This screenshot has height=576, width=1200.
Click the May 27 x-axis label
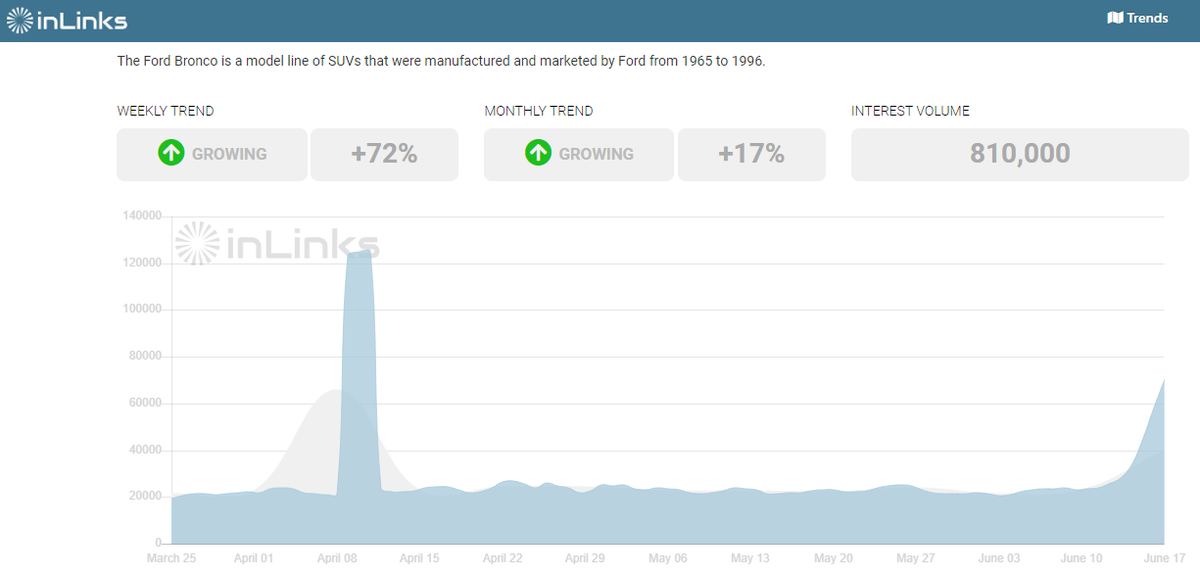click(x=915, y=558)
